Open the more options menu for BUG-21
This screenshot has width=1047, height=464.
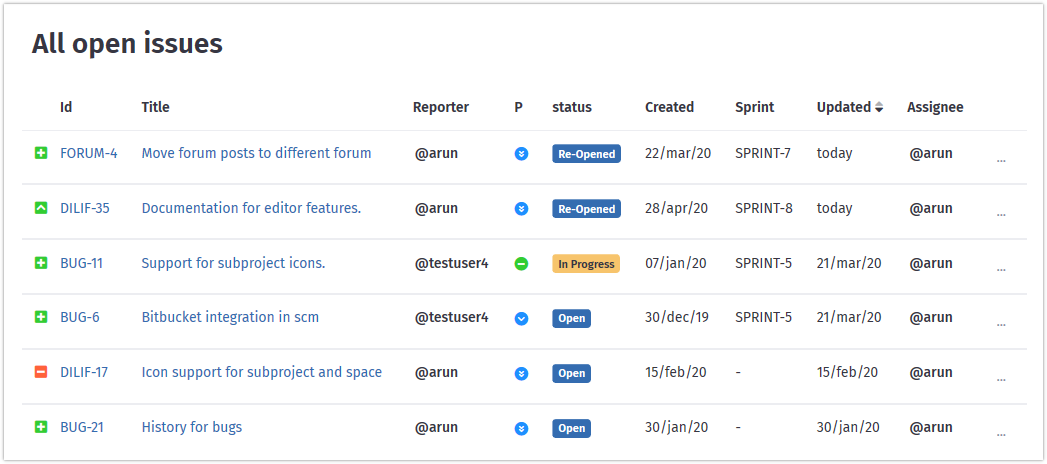(x=1001, y=434)
